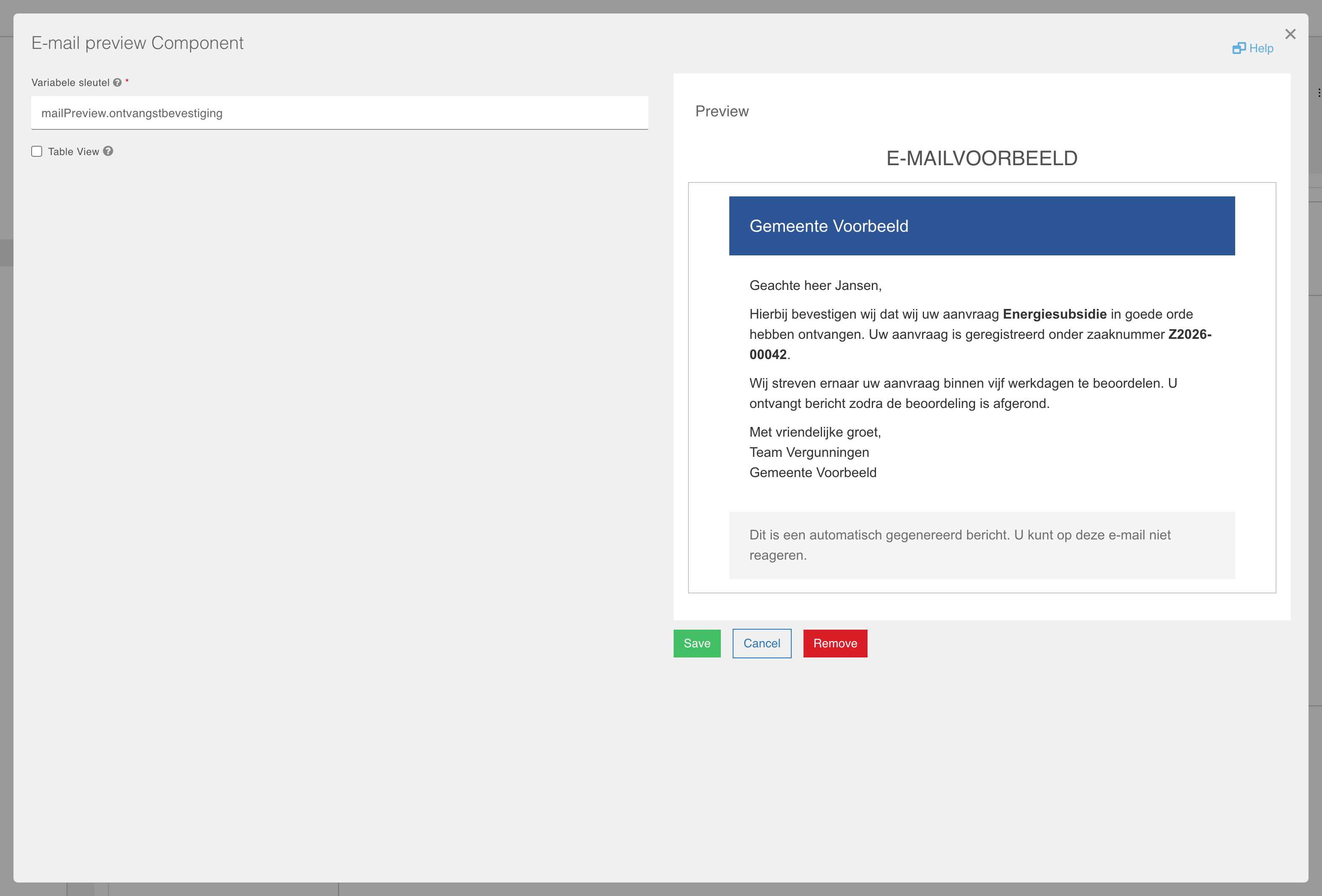Cancel the component editing
This screenshot has width=1322, height=896.
click(x=762, y=643)
